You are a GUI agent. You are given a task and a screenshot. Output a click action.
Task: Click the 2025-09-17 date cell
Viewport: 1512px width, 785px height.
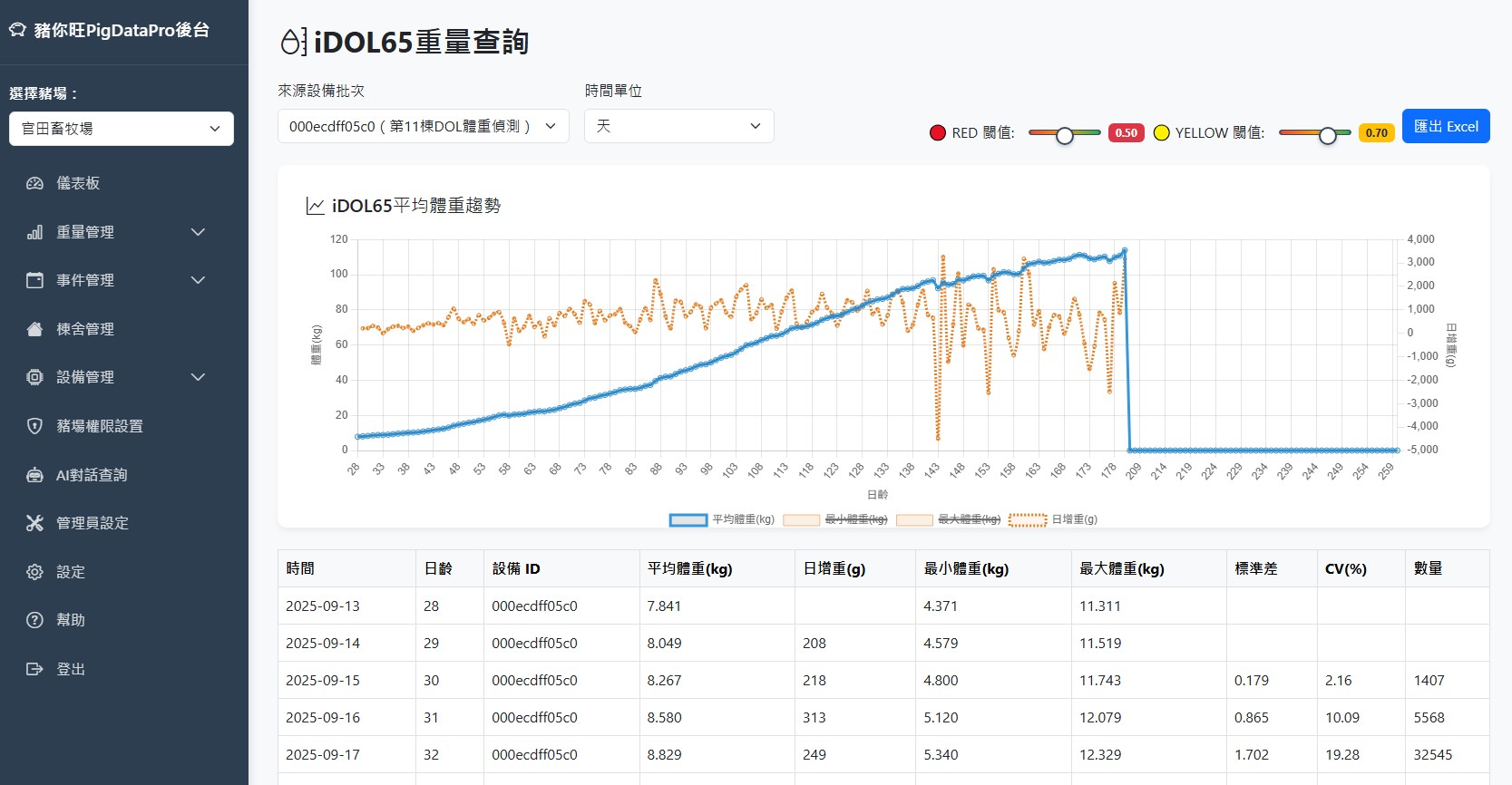346,754
